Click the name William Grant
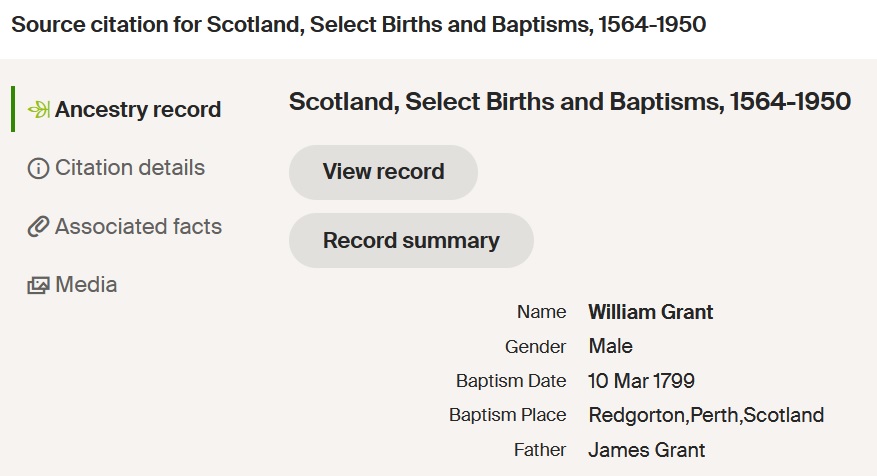Screen dimensions: 877x476 pyautogui.click(x=651, y=312)
